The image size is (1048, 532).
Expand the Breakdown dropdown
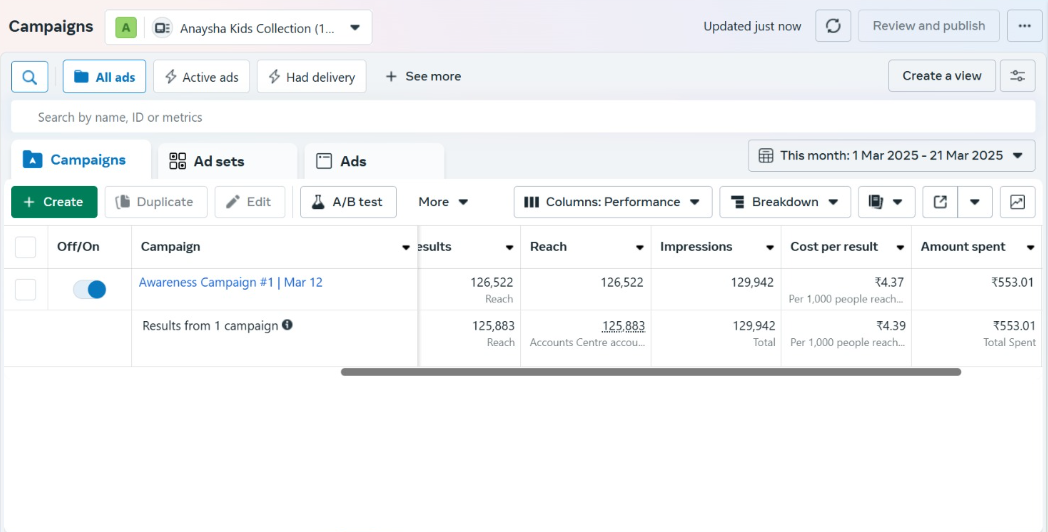click(x=785, y=202)
